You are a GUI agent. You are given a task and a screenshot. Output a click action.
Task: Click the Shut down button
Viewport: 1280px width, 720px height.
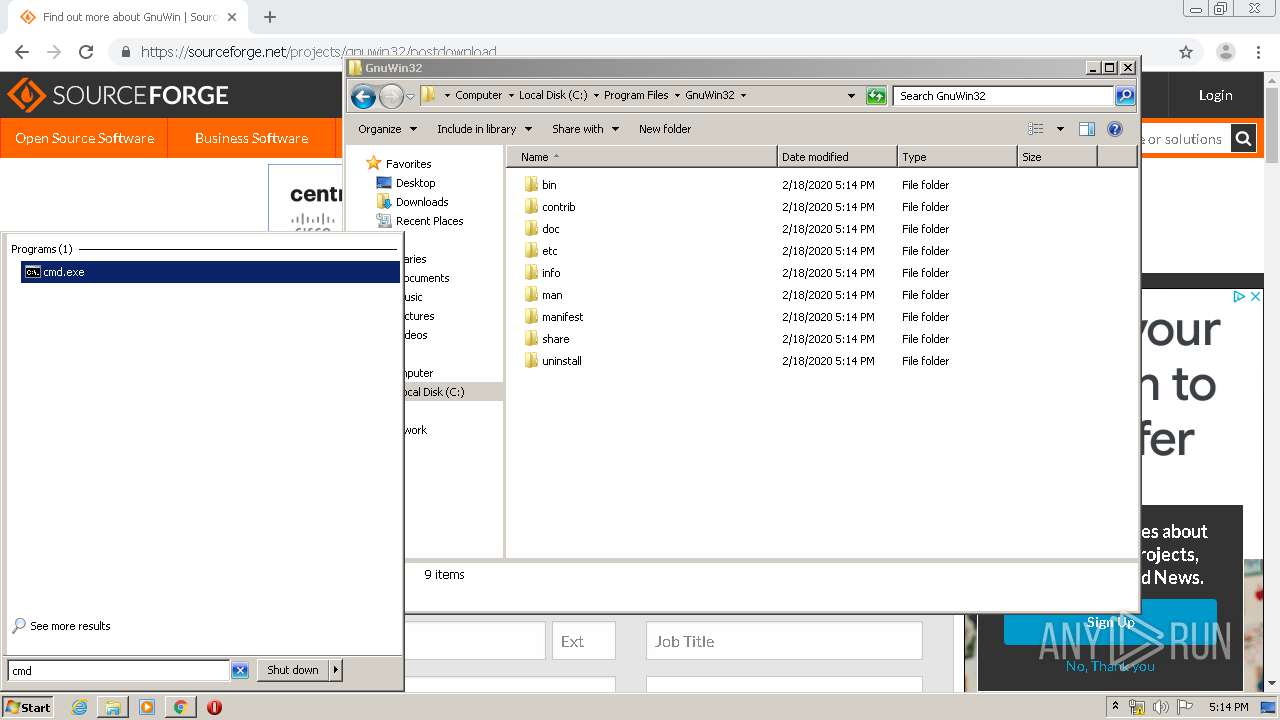[292, 671]
